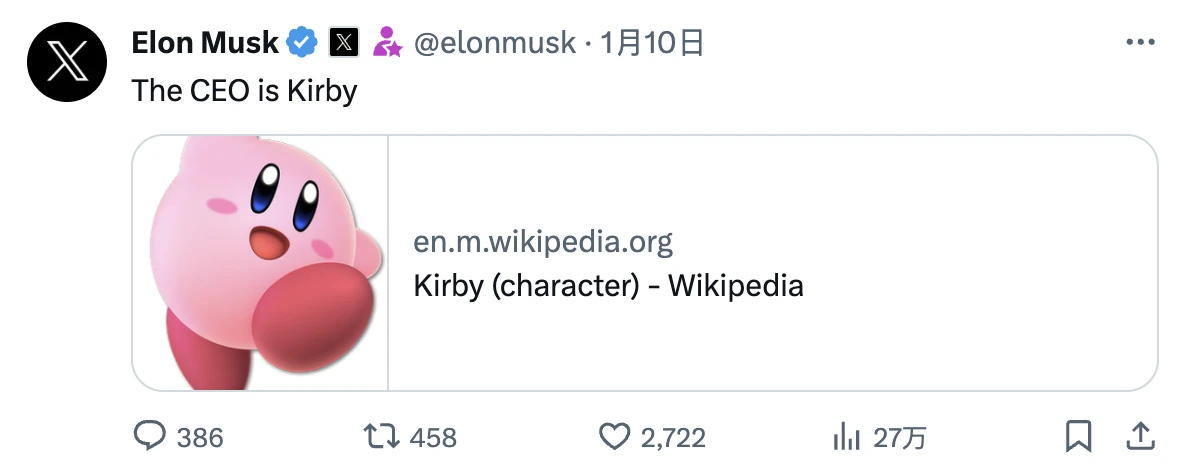Bookmark this tweet
The width and height of the screenshot is (1180, 476).
click(x=1078, y=436)
